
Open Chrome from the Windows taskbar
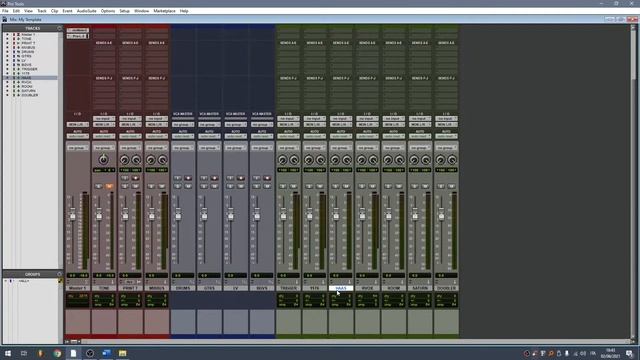57,353
